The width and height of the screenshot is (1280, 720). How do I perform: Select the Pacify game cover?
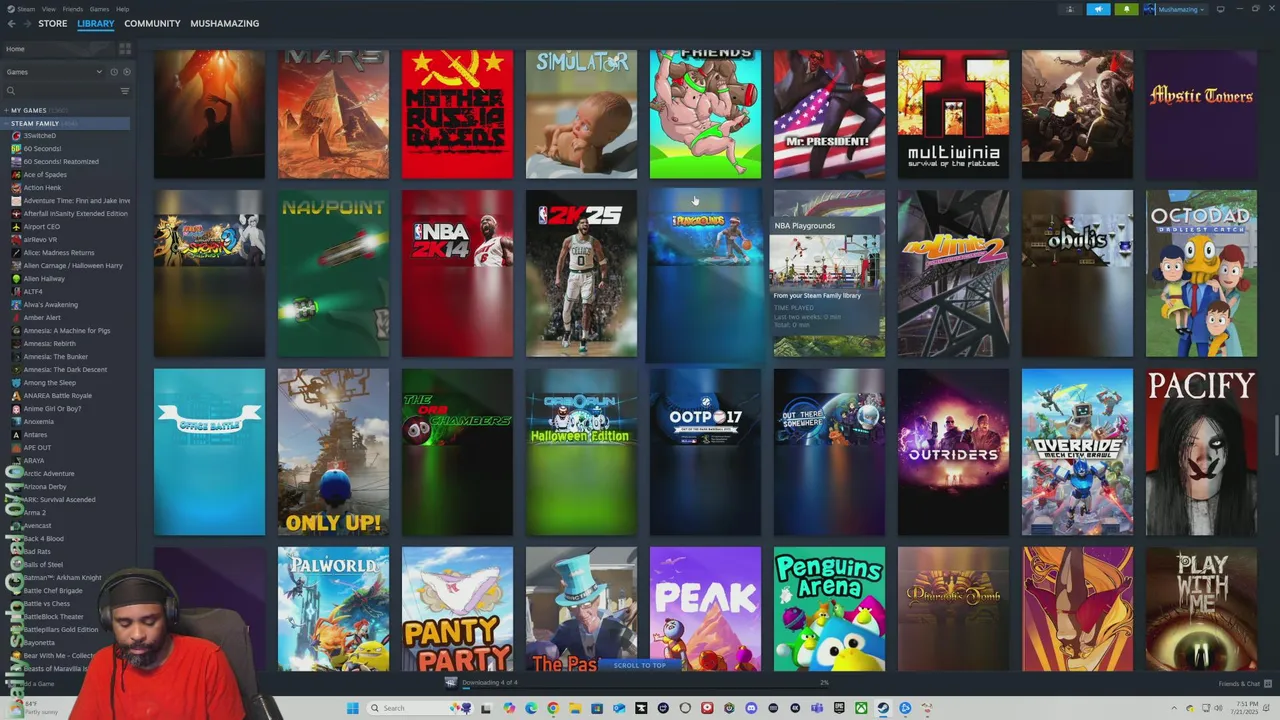pos(1201,452)
